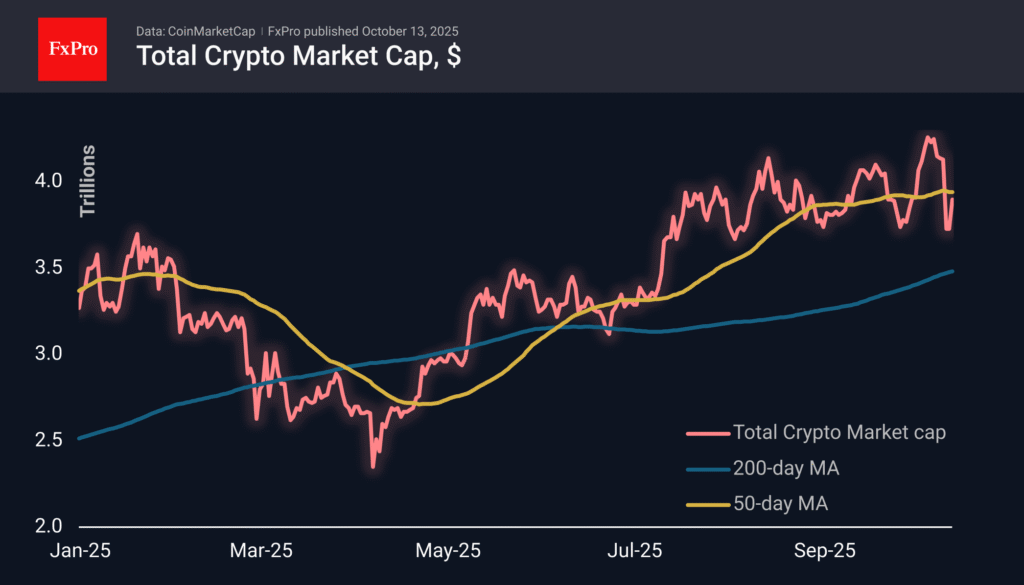The image size is (1024, 585).
Task: Click the 4.0 y-axis value
Action: [50, 181]
